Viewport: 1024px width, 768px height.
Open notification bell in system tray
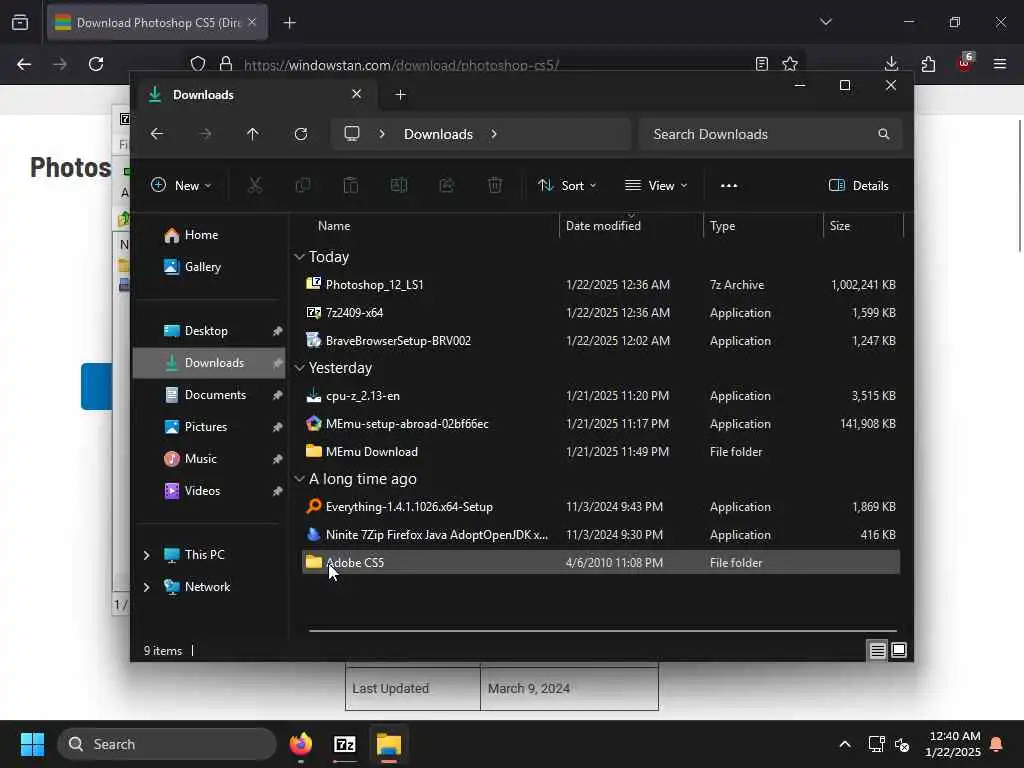pyautogui.click(x=997, y=744)
